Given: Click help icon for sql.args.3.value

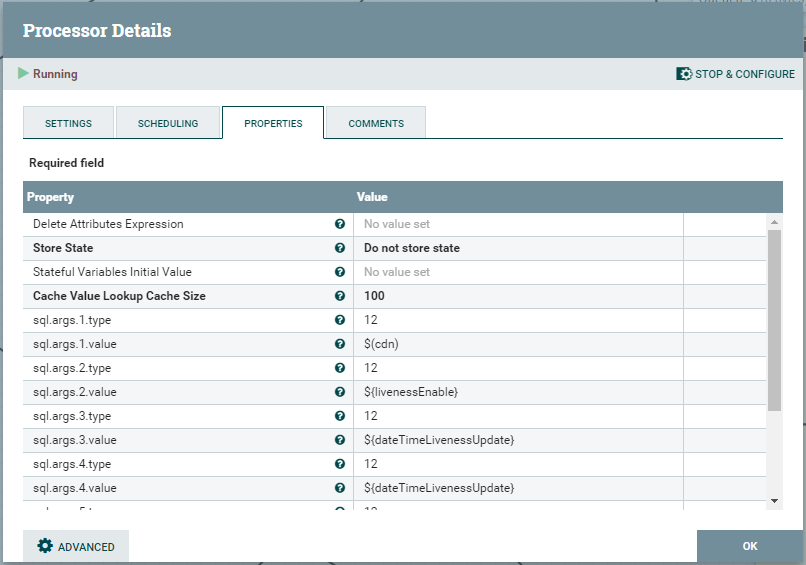Looking at the screenshot, I should tap(340, 440).
